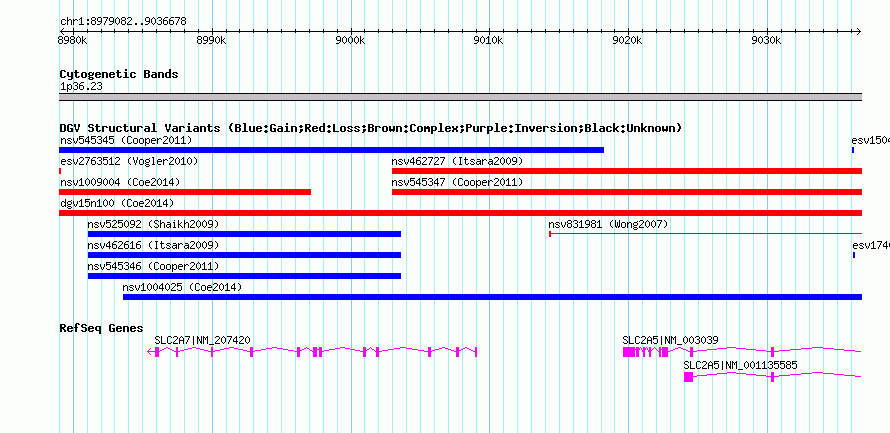Click the 9010k ruler tick label
This screenshot has width=890, height=433.
coord(489,41)
